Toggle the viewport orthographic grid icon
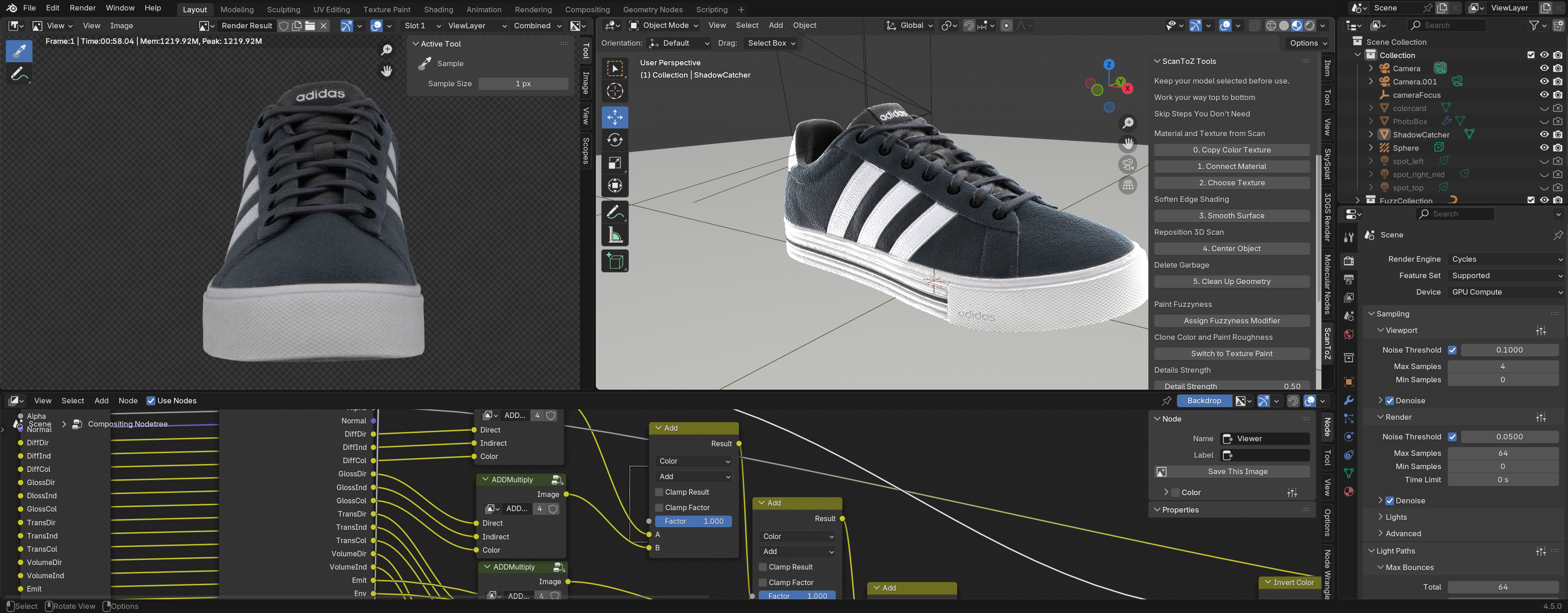This screenshot has height=613, width=1568. click(1128, 185)
